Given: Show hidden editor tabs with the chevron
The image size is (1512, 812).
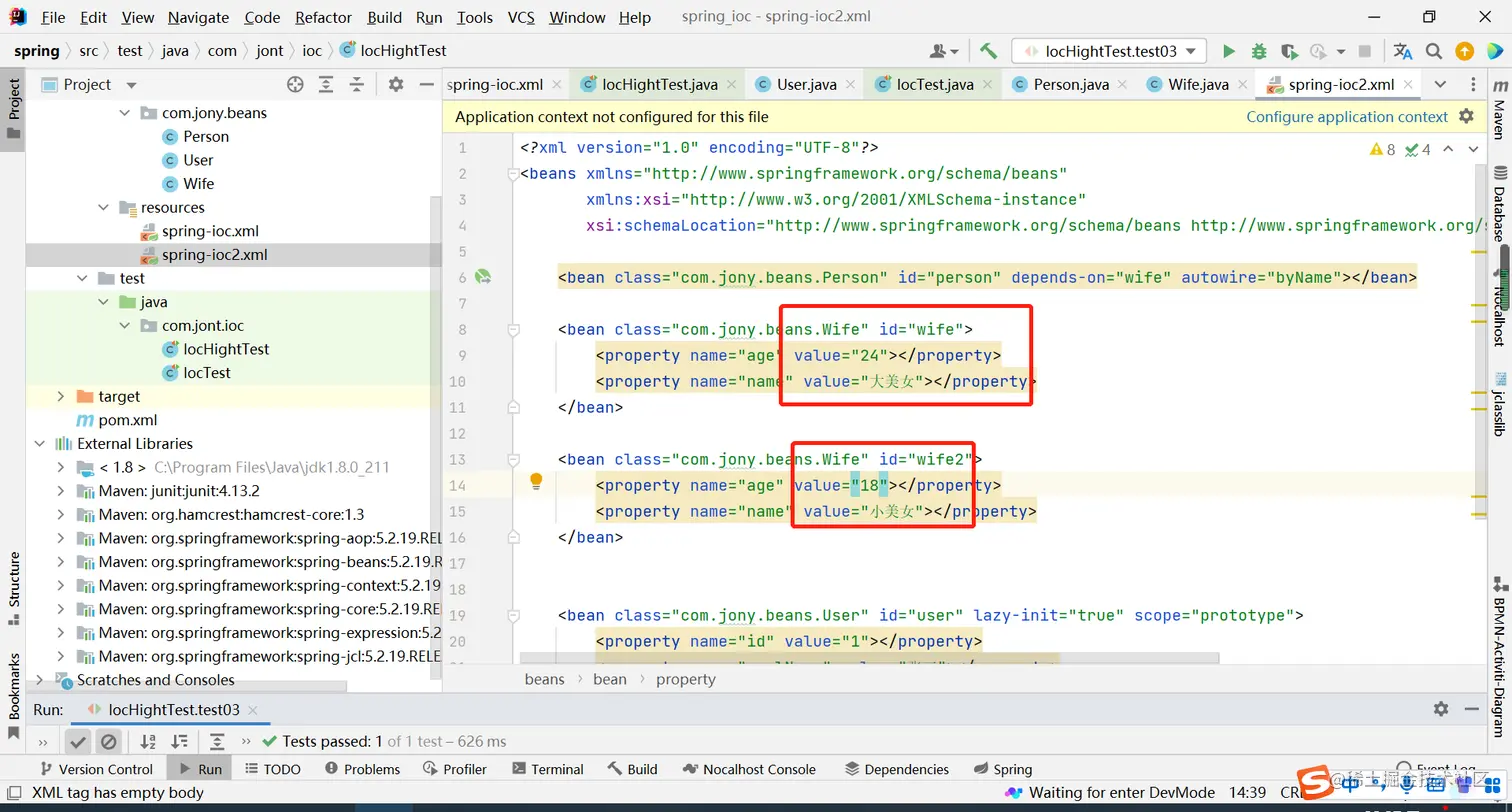Looking at the screenshot, I should click(1440, 84).
